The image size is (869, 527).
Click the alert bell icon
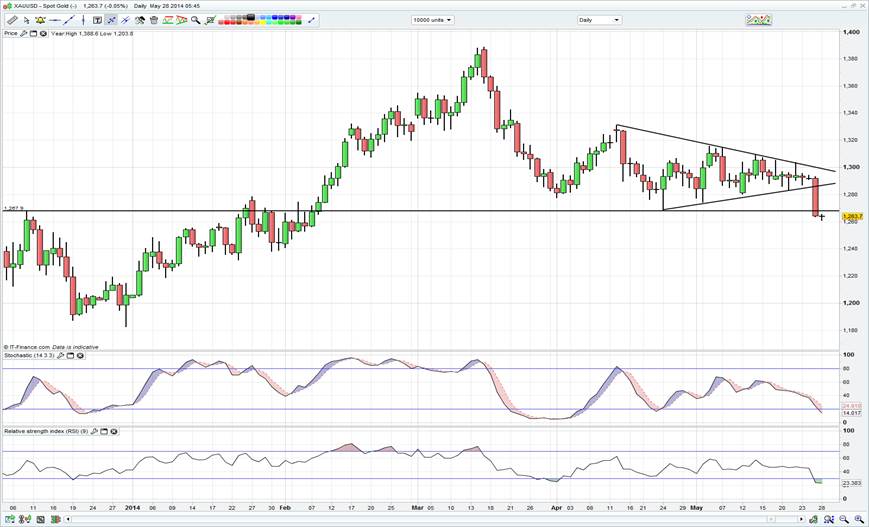point(40,20)
